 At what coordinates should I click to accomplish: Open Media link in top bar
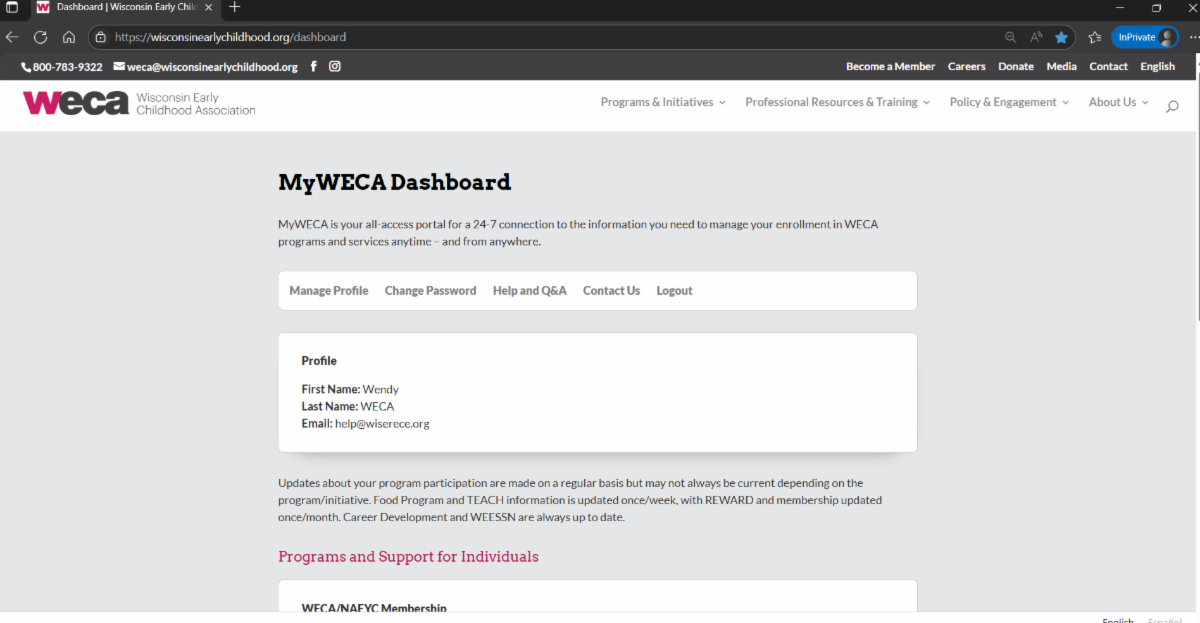(1061, 67)
